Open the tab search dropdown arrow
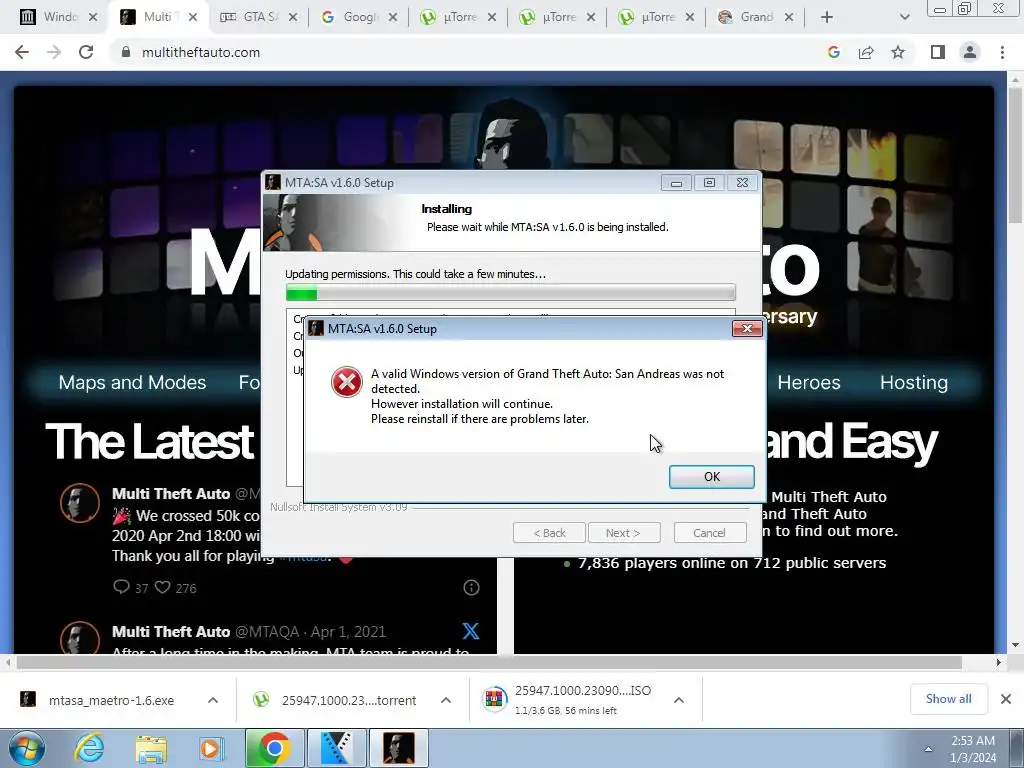 (x=904, y=17)
